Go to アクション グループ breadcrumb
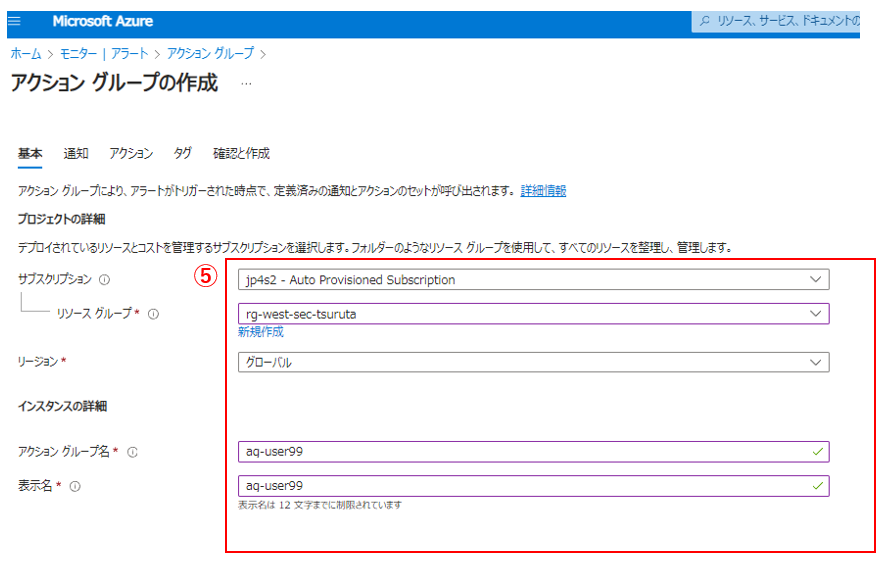This screenshot has height=564, width=888. coord(210,54)
